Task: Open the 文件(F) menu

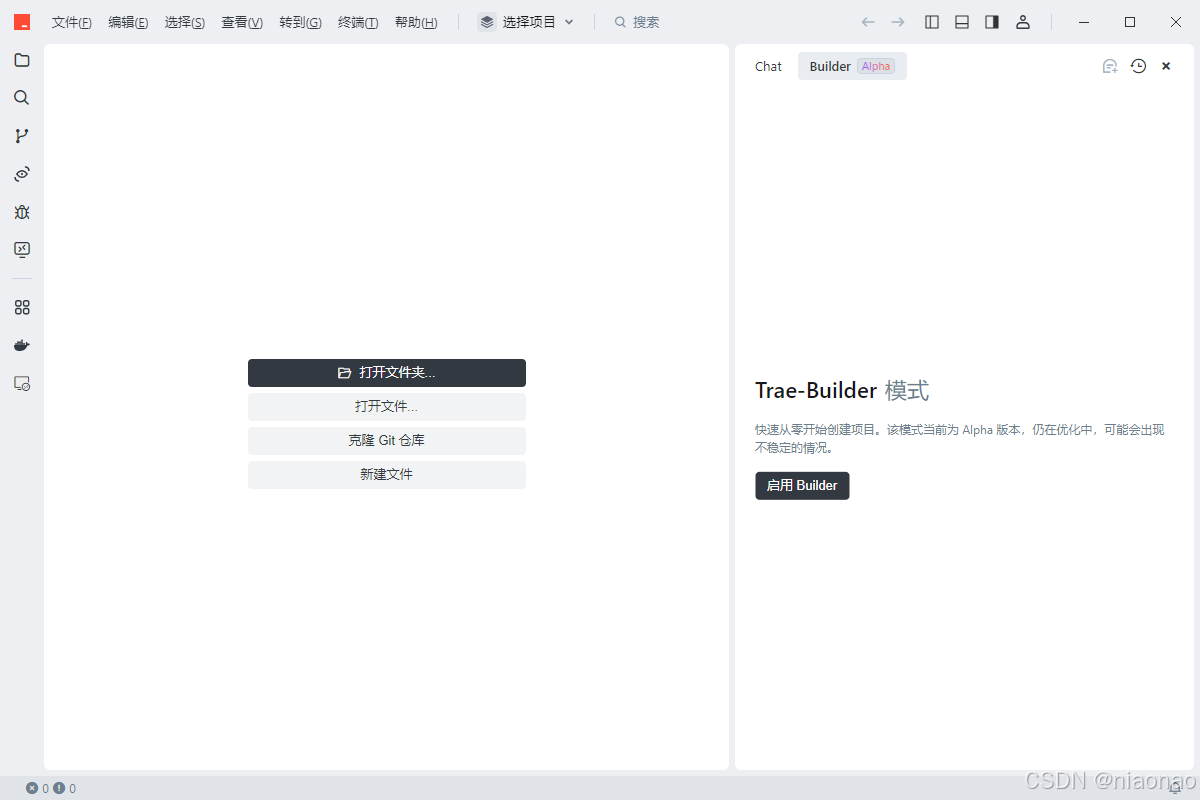Action: (x=72, y=22)
